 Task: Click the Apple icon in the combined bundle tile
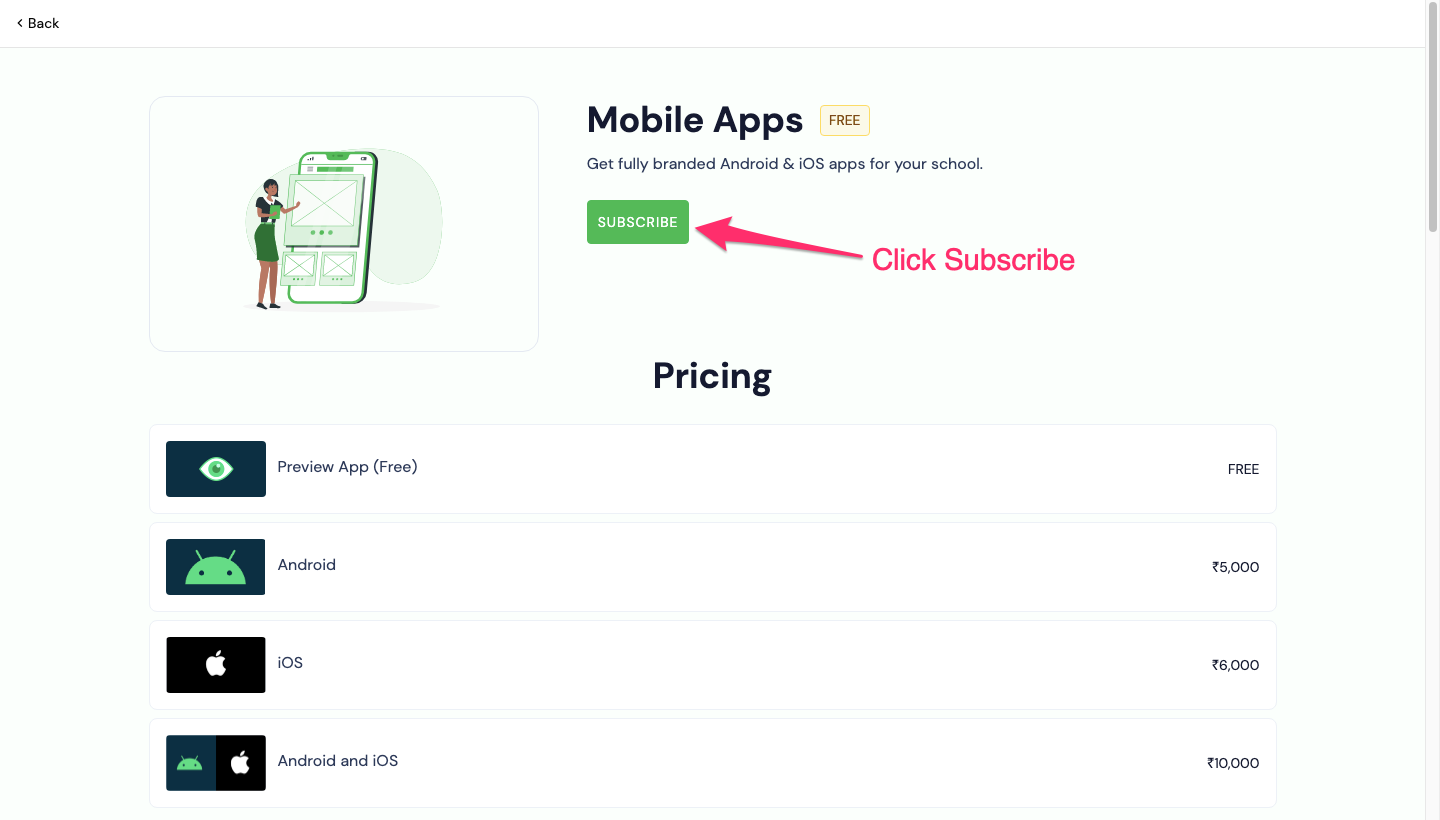(239, 762)
